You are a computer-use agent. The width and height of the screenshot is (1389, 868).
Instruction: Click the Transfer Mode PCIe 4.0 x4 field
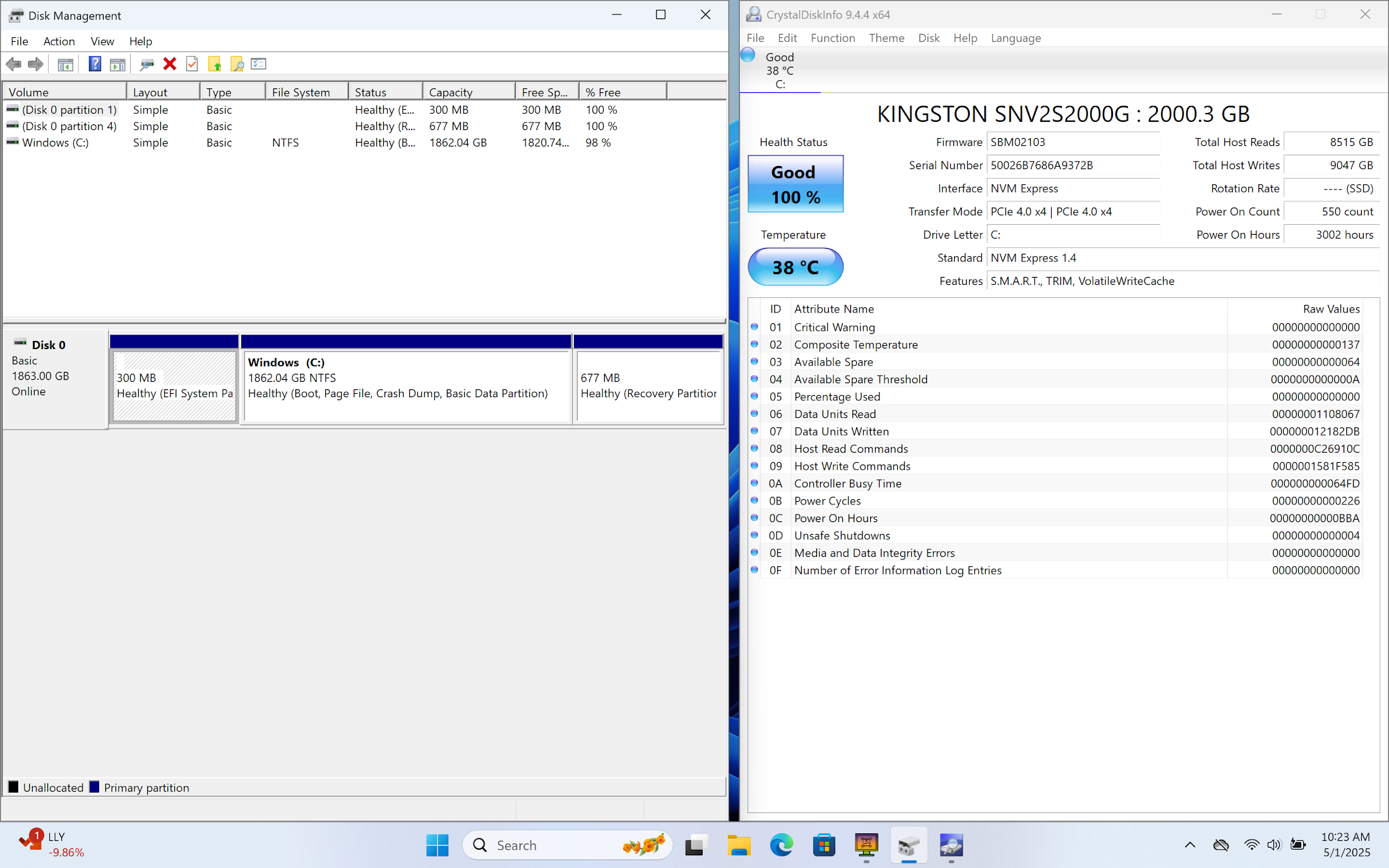1073,211
